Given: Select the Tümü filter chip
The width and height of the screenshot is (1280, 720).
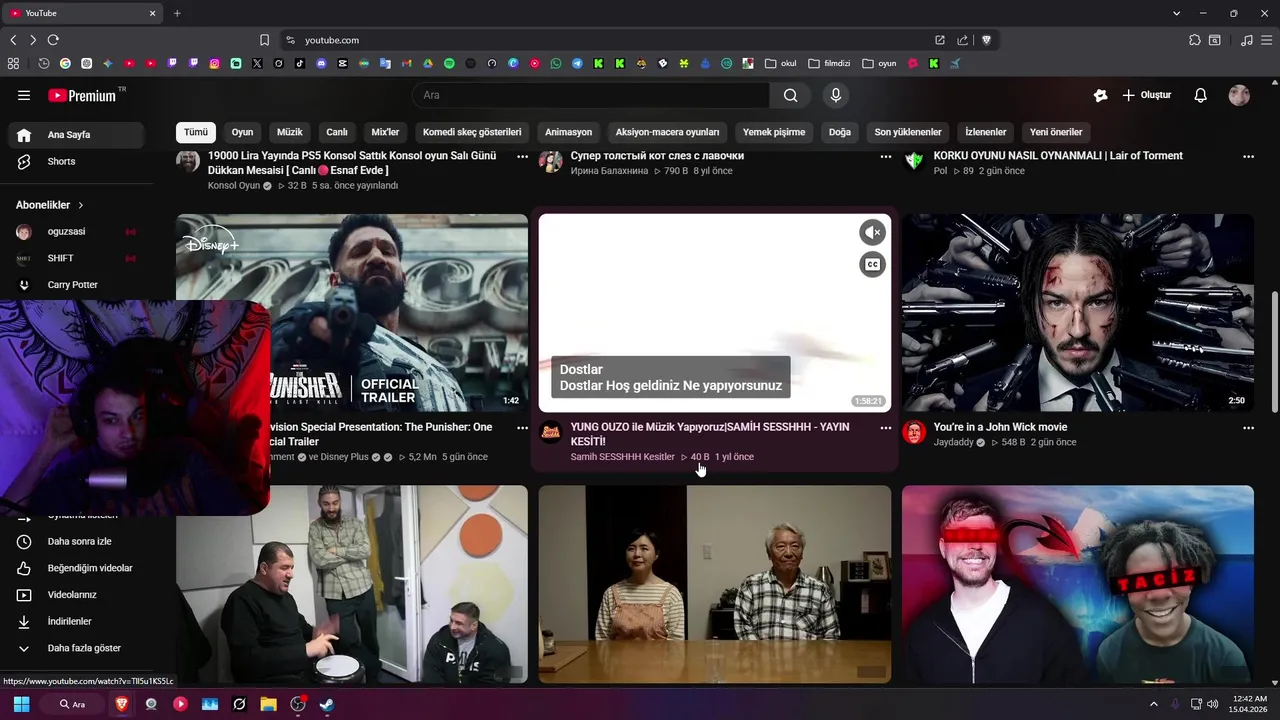Looking at the screenshot, I should point(196,132).
